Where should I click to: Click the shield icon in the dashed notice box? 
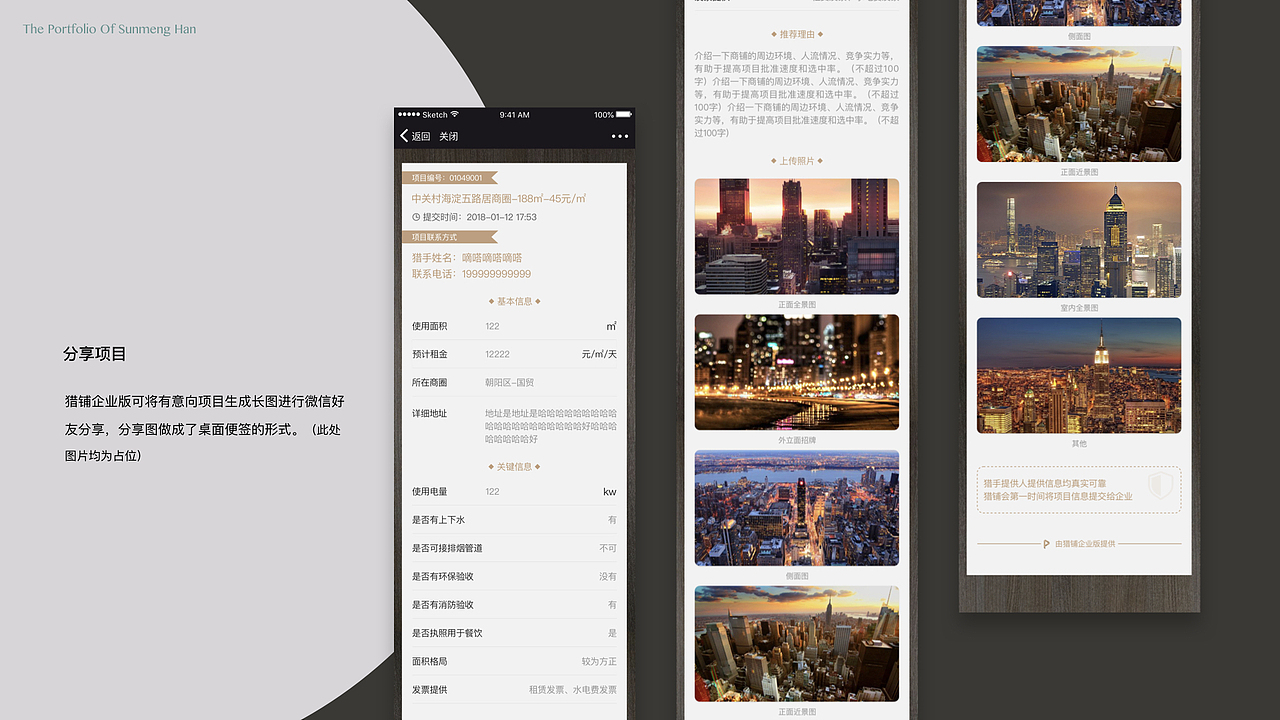point(1160,487)
